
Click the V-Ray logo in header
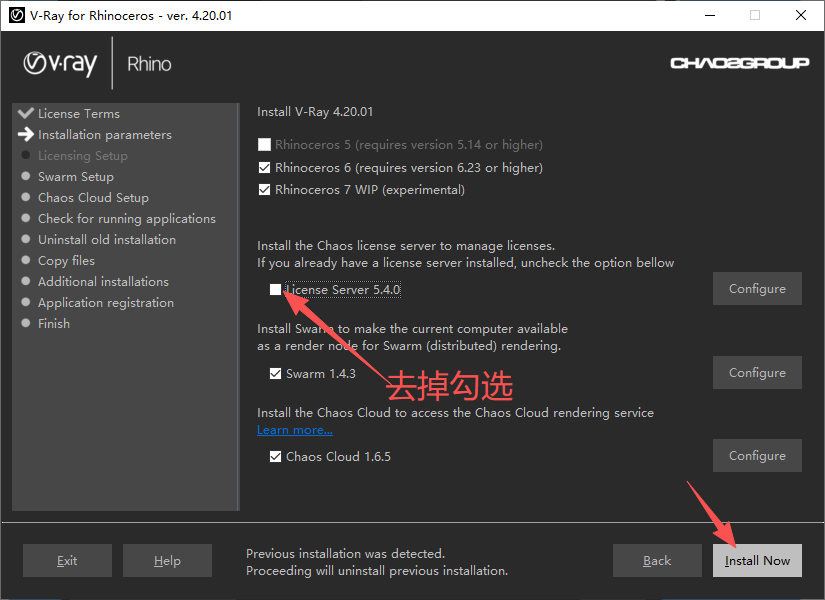tap(60, 64)
